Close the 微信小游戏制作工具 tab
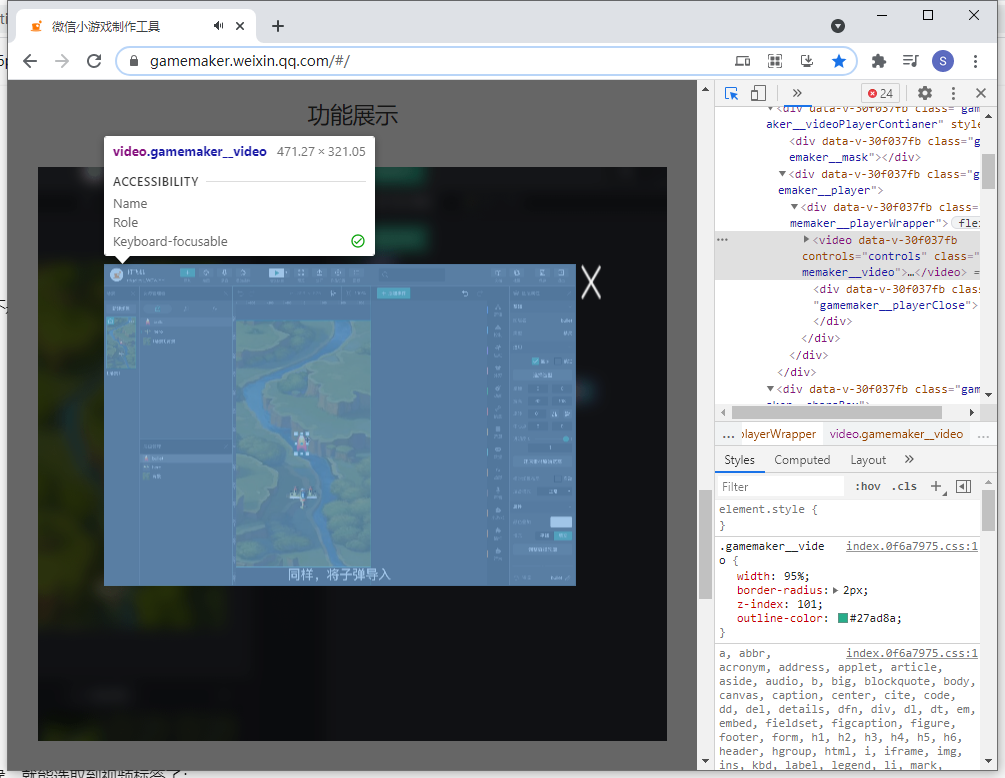 point(240,26)
